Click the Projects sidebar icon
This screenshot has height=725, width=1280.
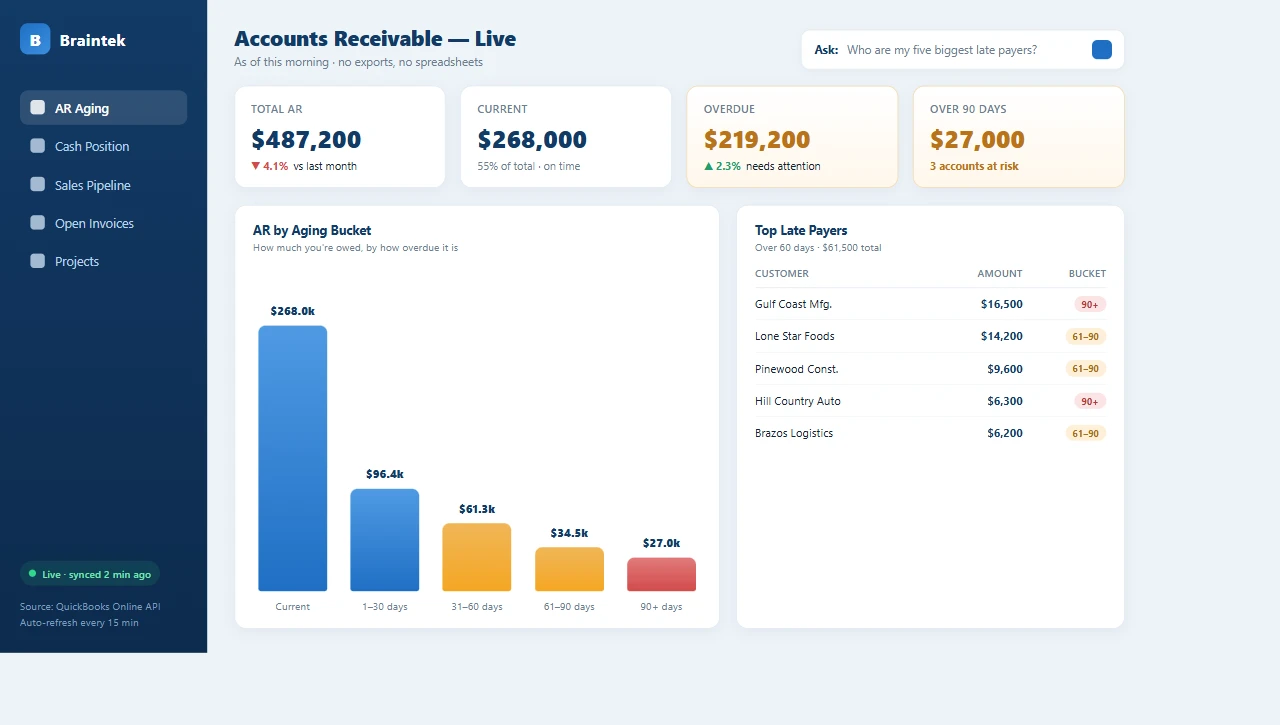(x=38, y=261)
